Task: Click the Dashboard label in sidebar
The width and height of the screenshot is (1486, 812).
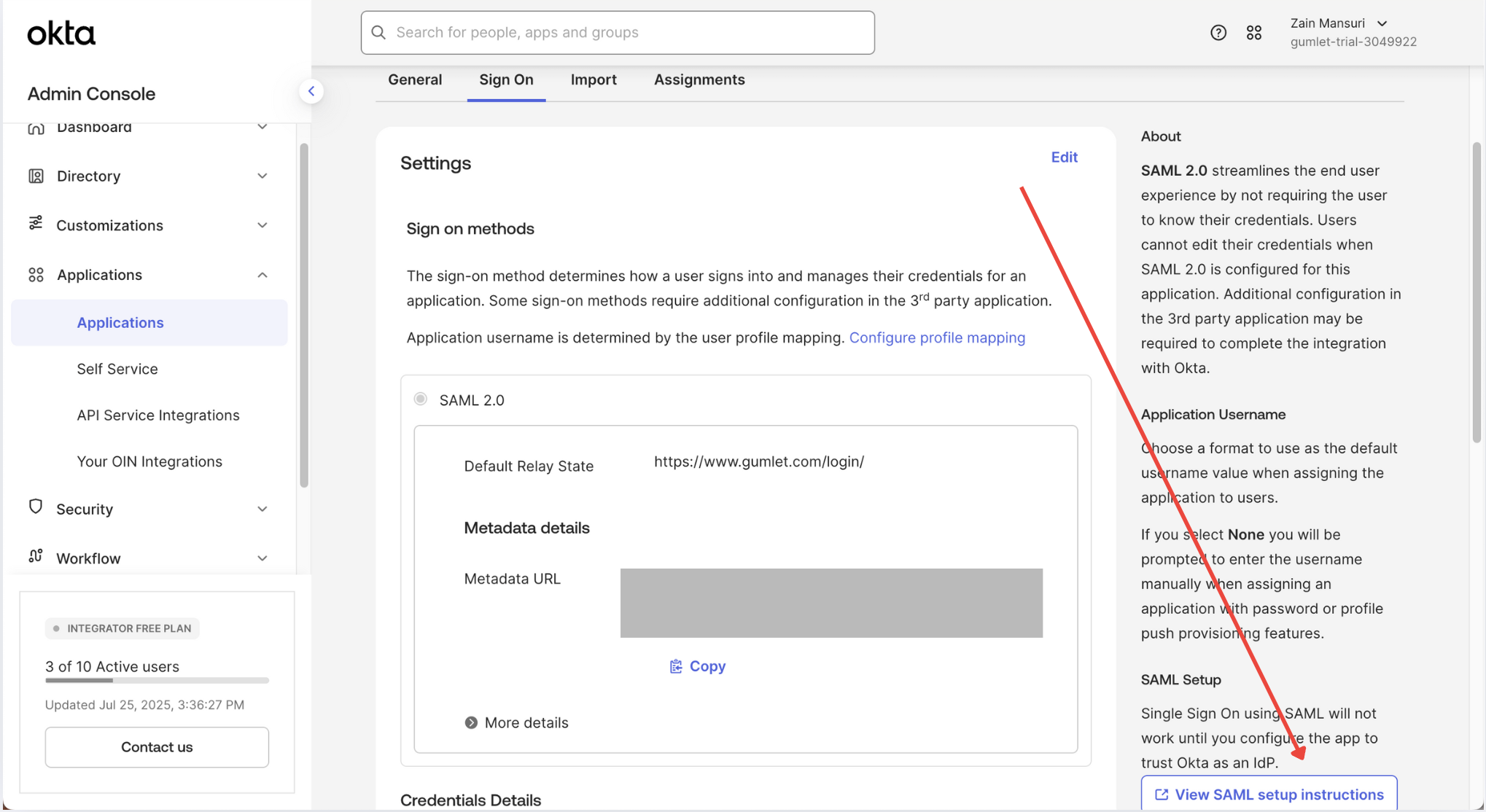Action: click(94, 128)
